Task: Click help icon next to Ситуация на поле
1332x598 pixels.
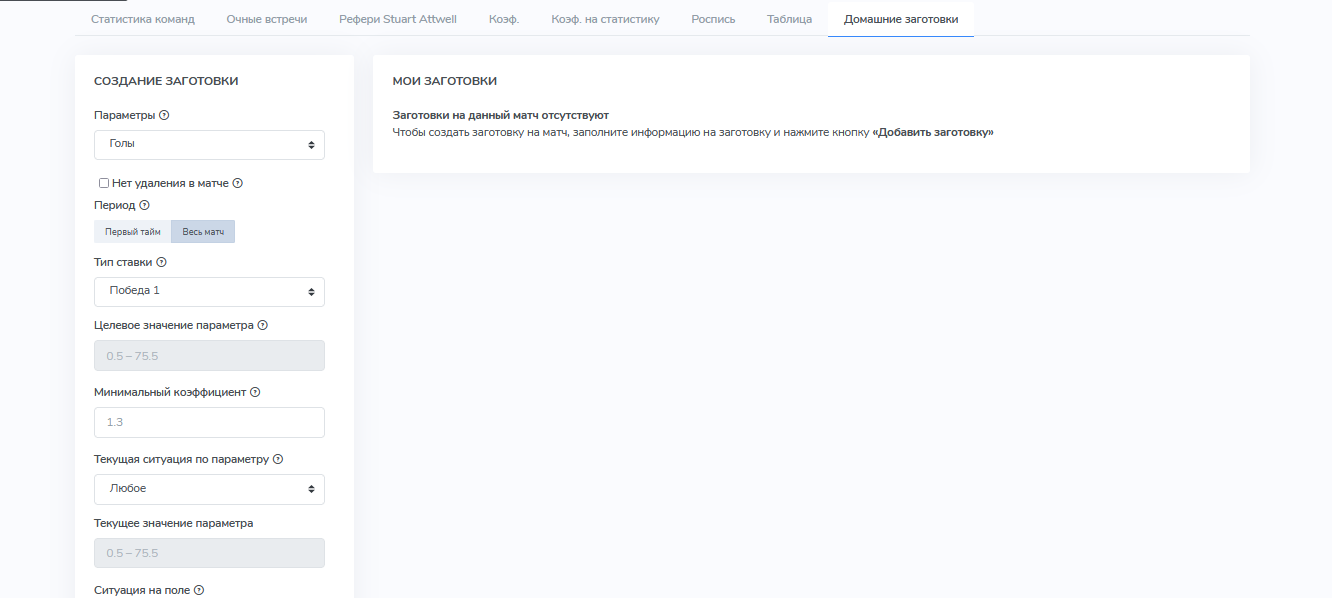Action: [199, 590]
